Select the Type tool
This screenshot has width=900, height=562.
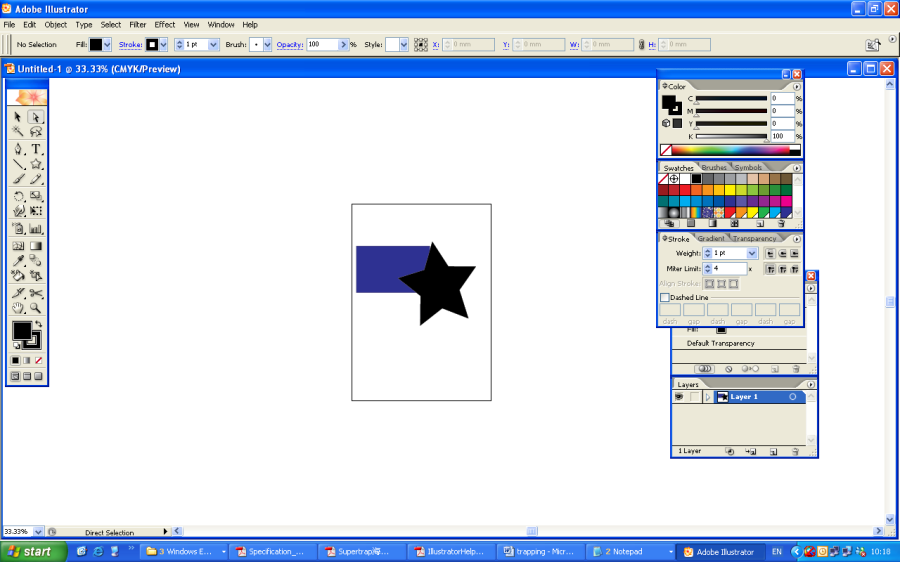point(36,149)
